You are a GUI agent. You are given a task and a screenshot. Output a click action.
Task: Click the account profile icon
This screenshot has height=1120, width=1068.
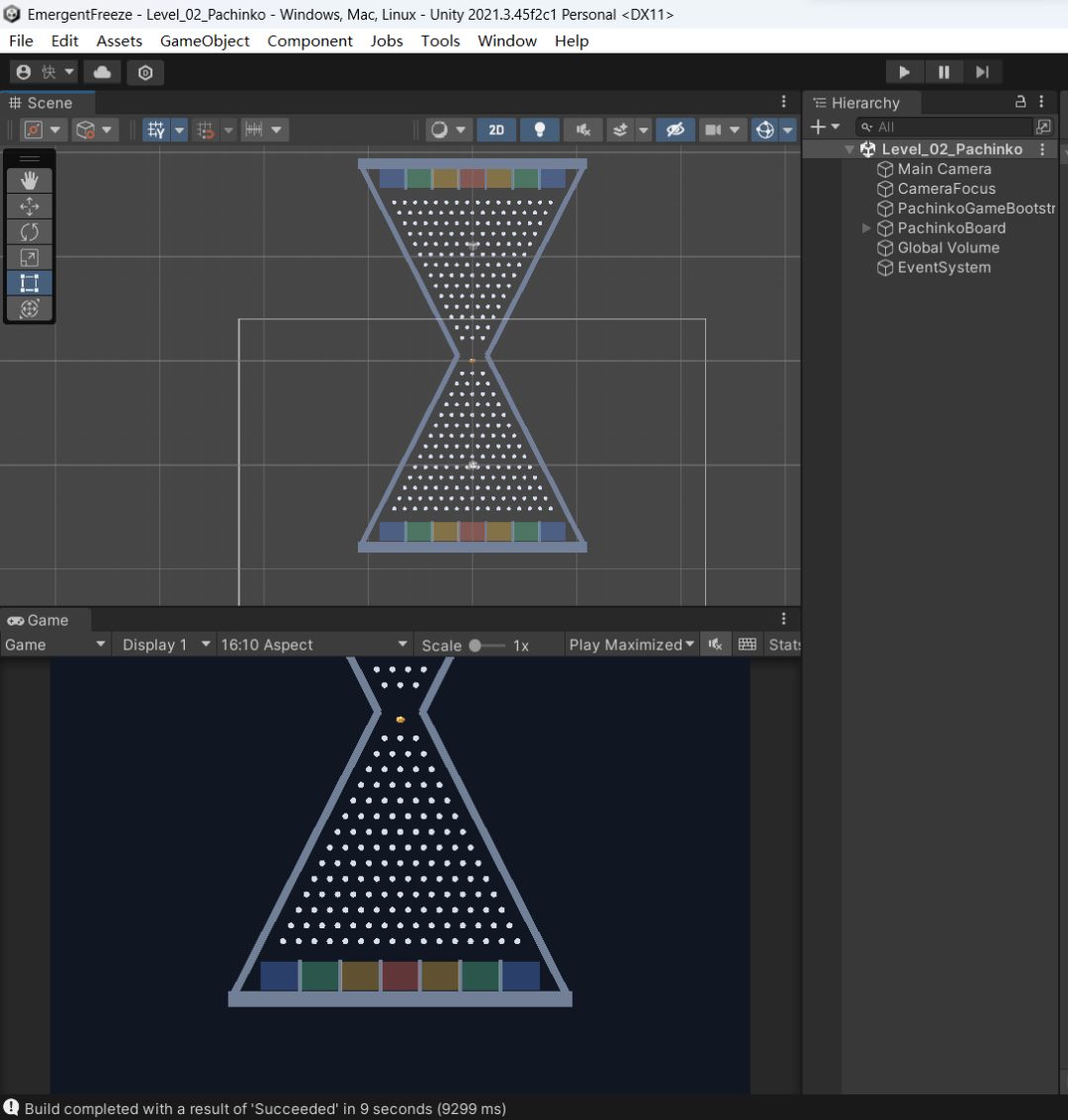click(x=24, y=72)
